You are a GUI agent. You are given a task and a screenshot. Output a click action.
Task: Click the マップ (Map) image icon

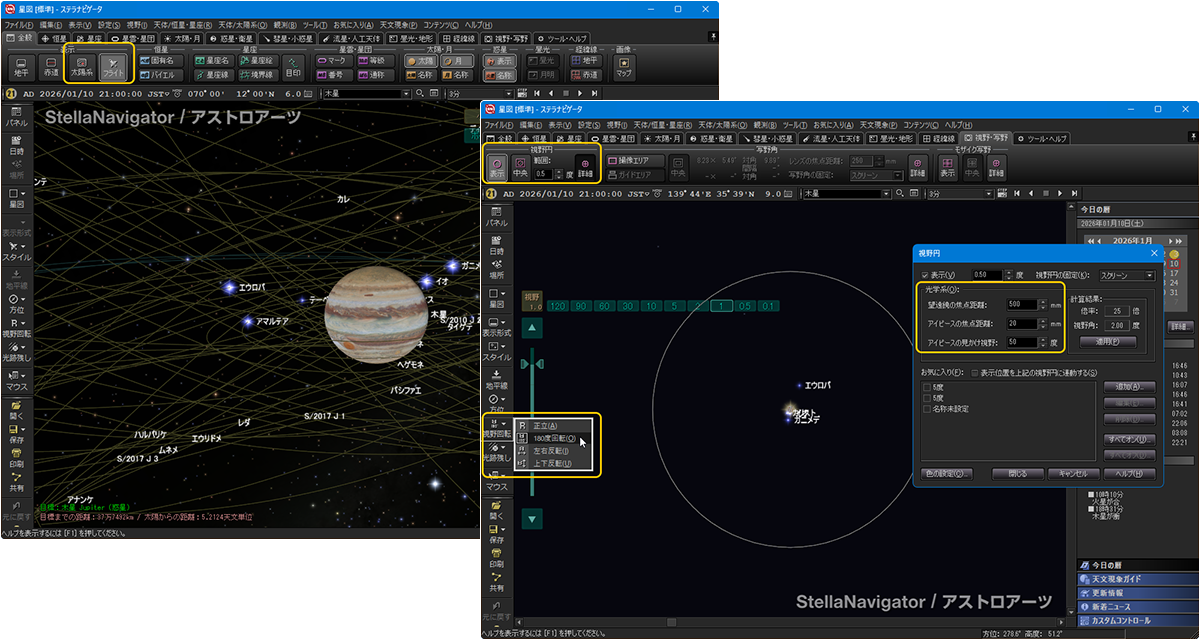[x=624, y=68]
